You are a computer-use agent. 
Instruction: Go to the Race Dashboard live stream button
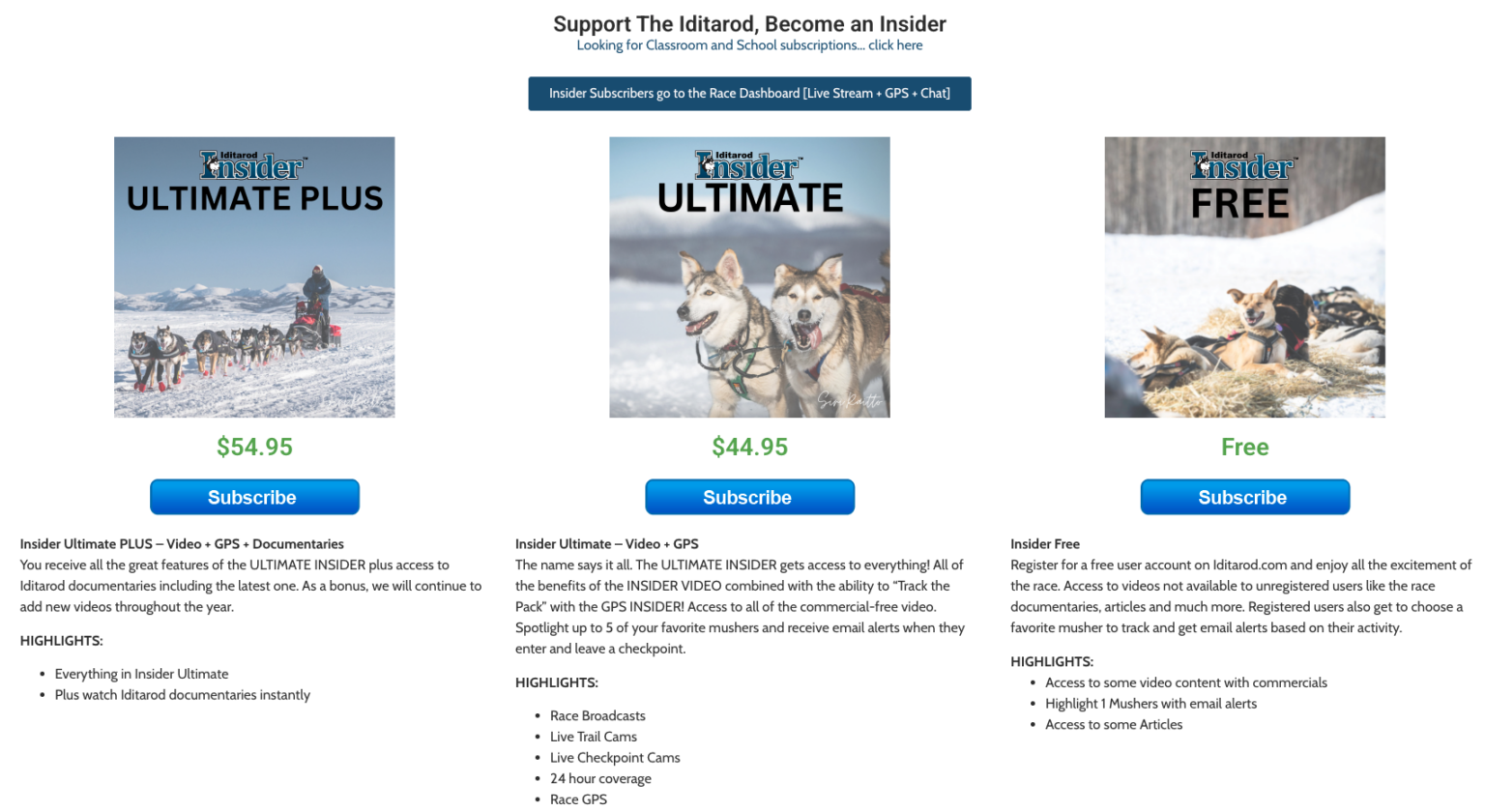tap(749, 94)
